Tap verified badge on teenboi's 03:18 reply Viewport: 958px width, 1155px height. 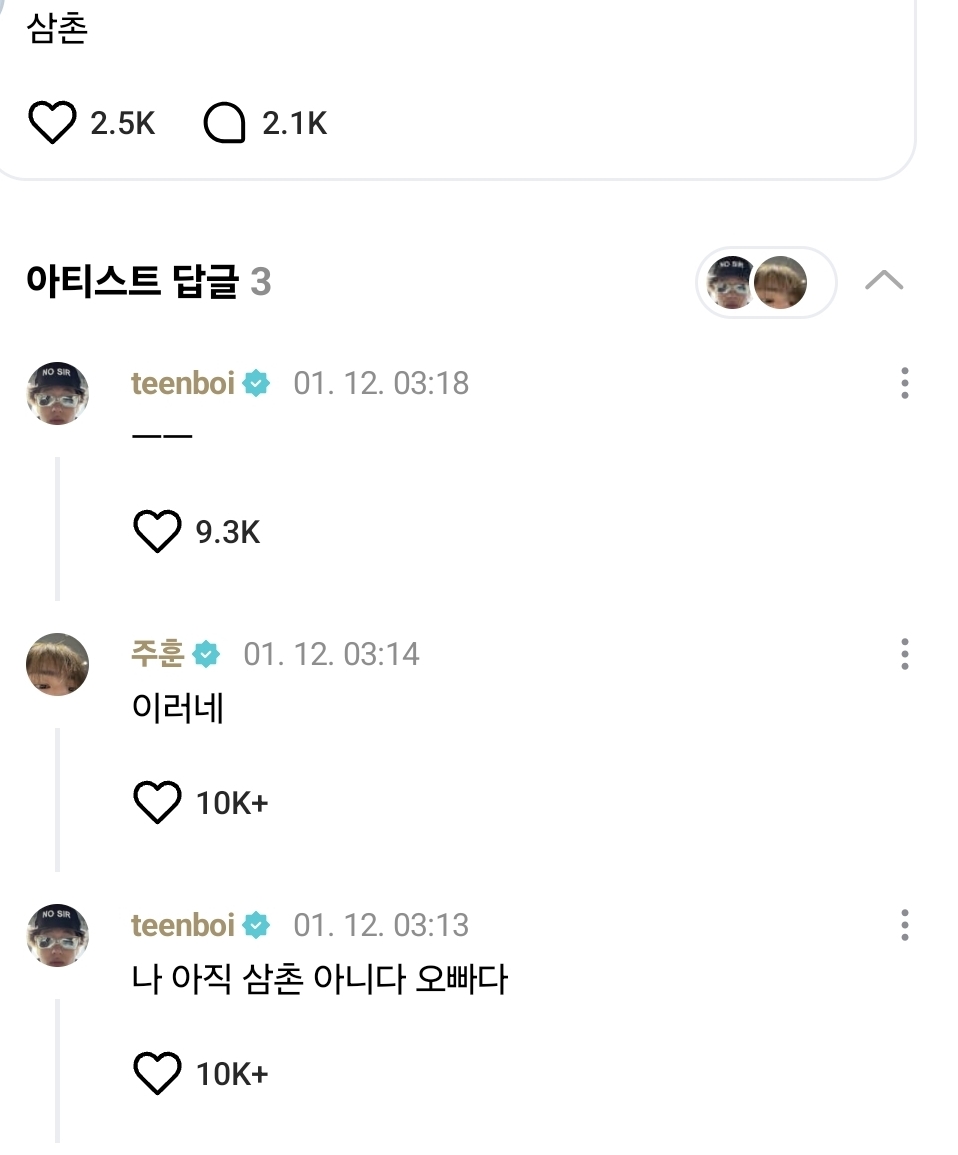pyautogui.click(x=256, y=383)
